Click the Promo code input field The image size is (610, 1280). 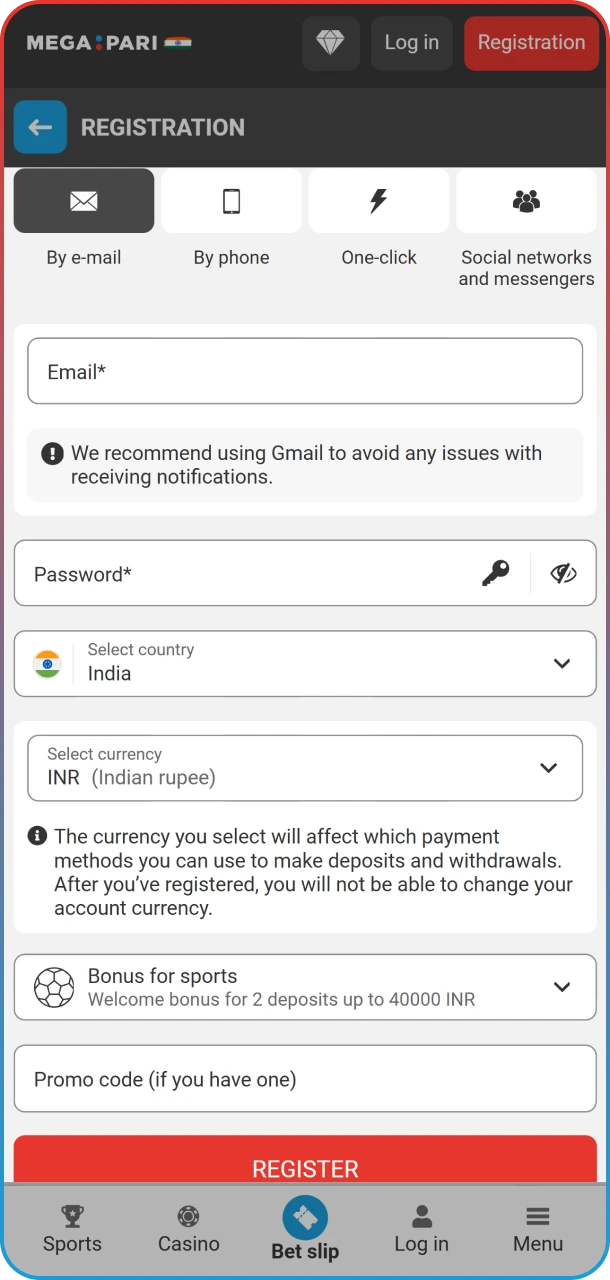click(x=305, y=1079)
